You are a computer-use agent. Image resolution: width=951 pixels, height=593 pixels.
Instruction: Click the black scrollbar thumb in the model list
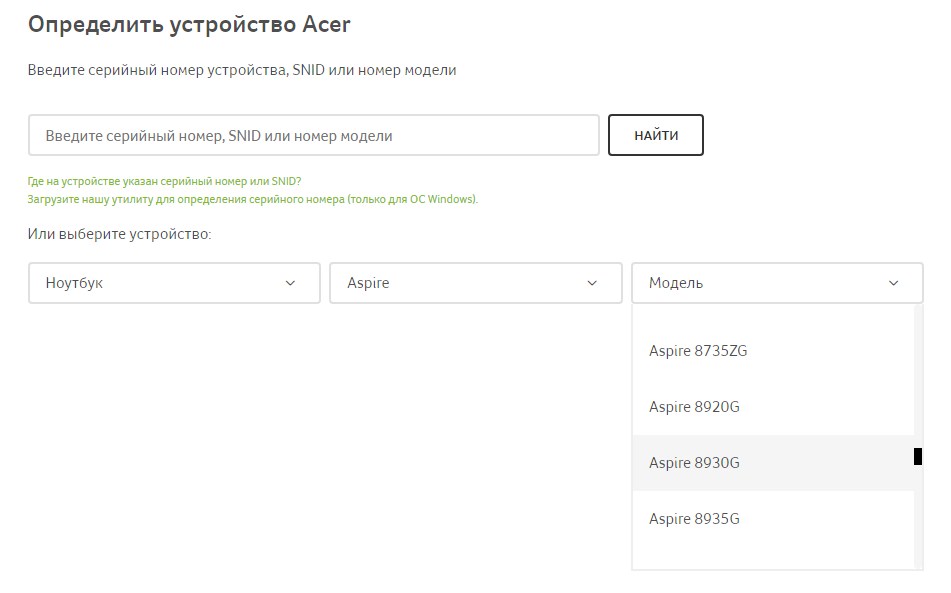918,457
